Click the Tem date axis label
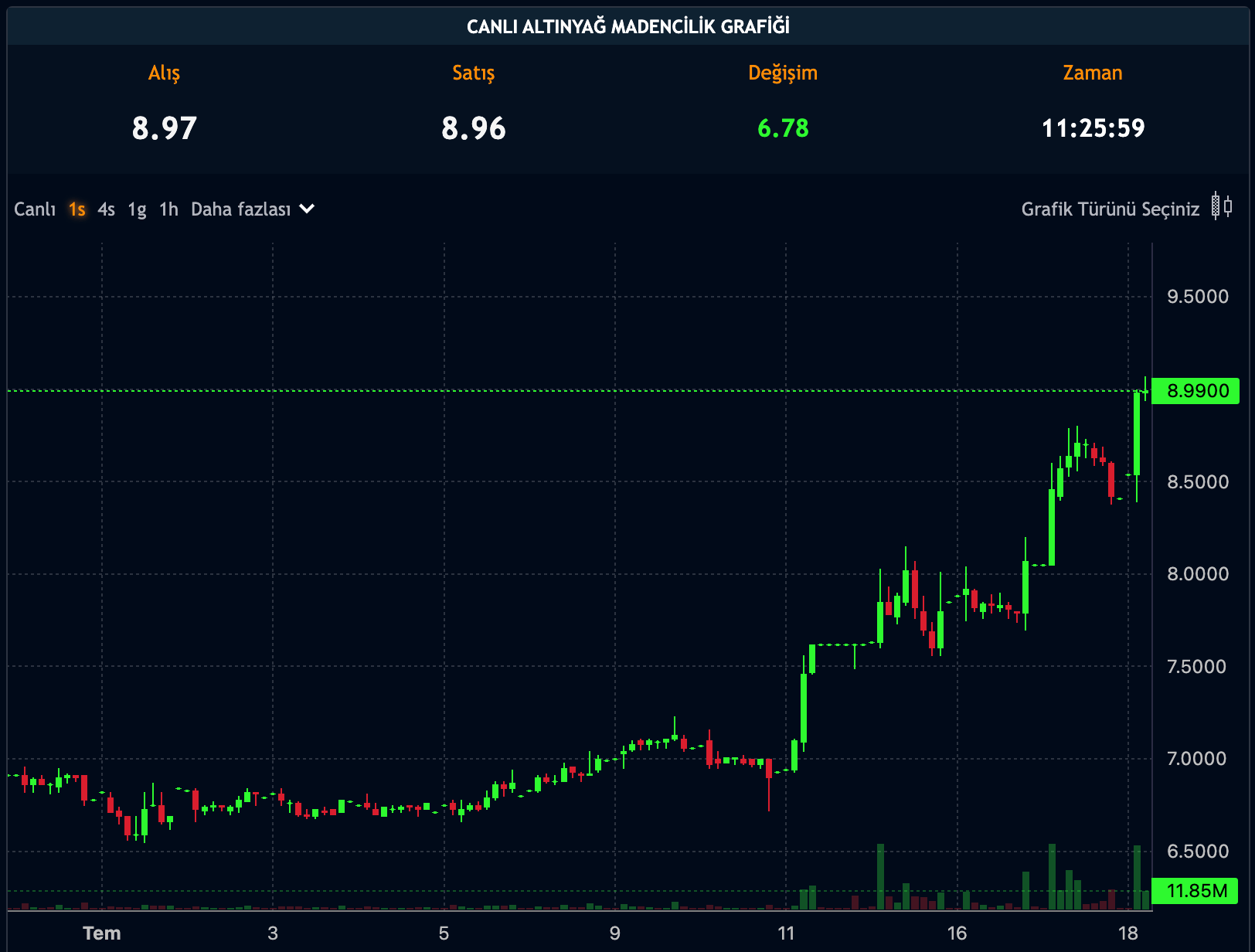This screenshot has width=1255, height=952. 102,933
